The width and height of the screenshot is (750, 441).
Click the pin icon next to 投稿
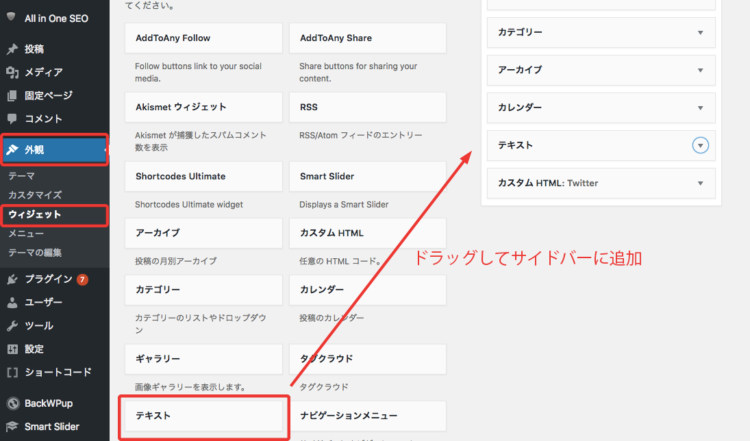coord(12,49)
